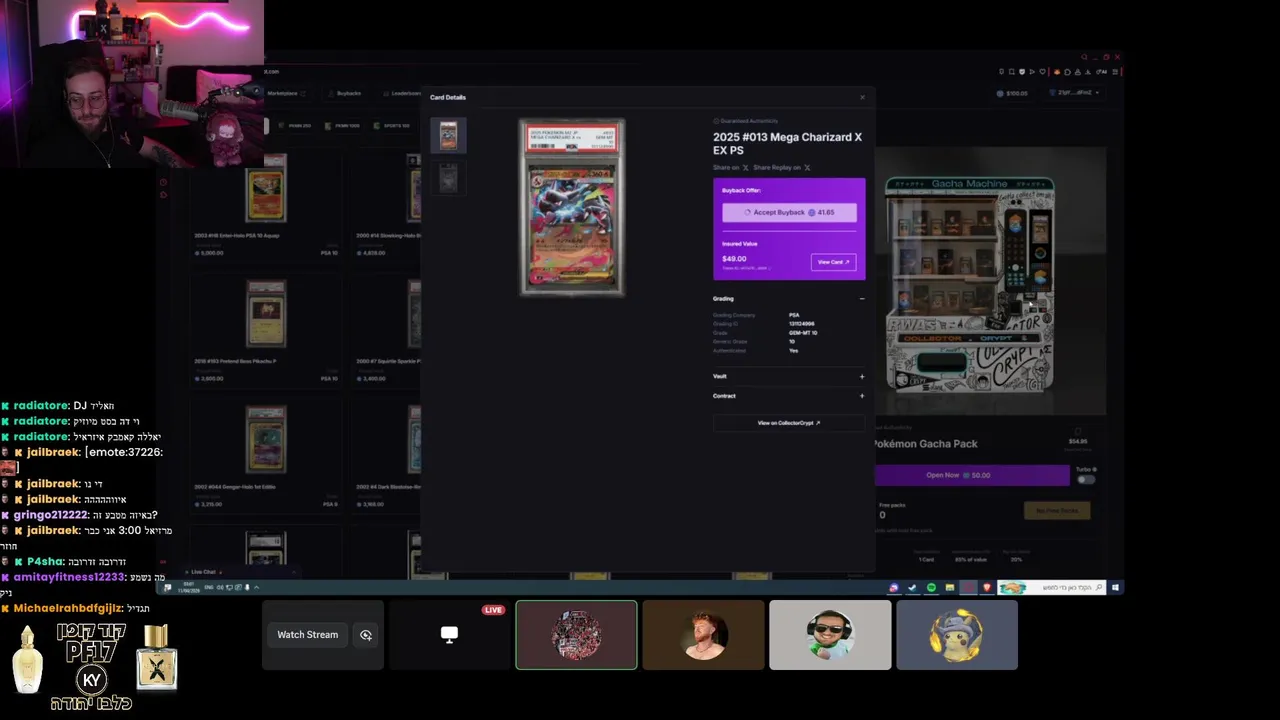Click the Watch Stream button
The image size is (1280, 720).
(308, 635)
